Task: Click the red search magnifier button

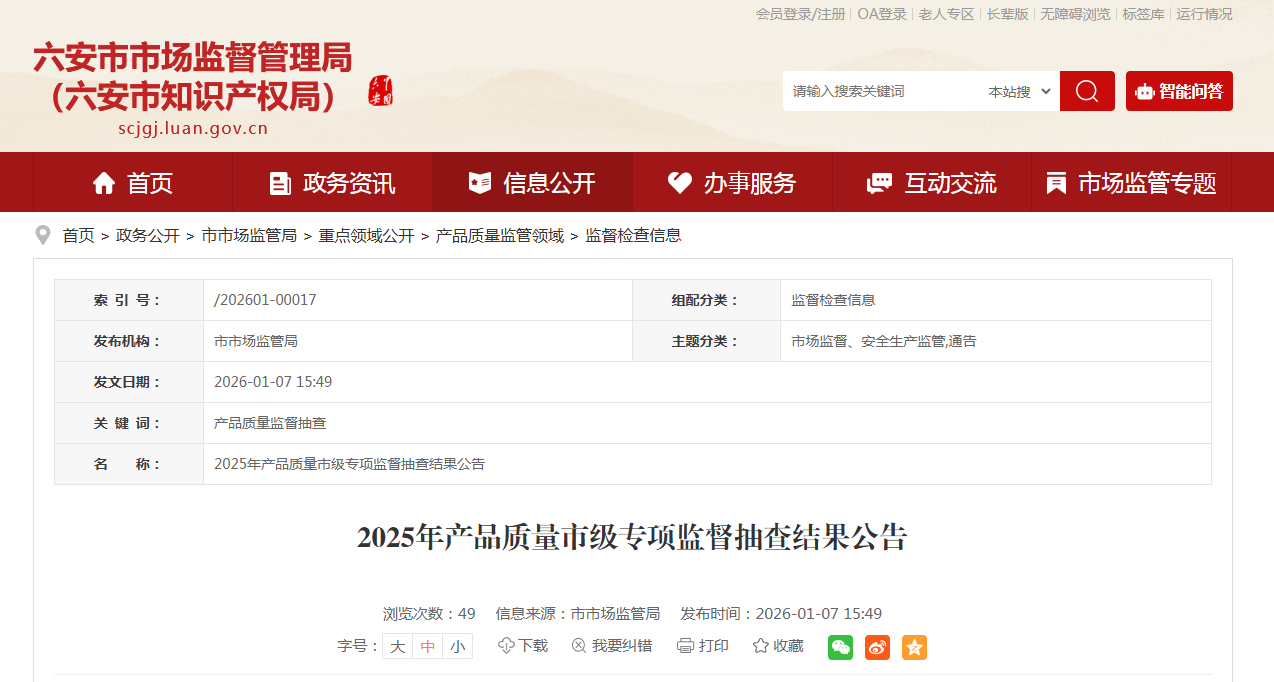Action: pyautogui.click(x=1086, y=91)
